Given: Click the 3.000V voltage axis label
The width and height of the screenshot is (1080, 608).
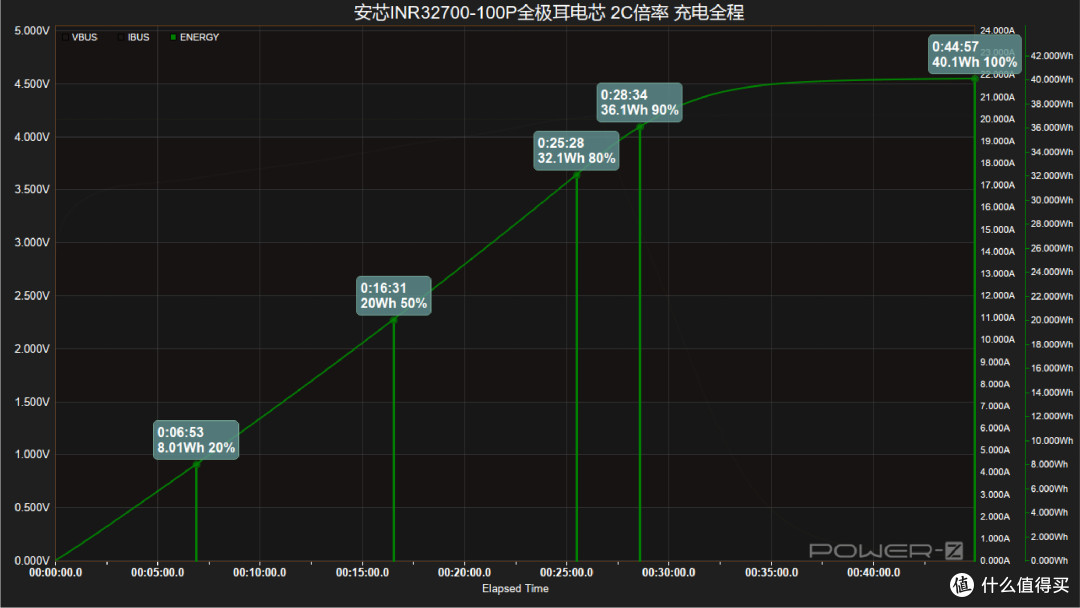Looking at the screenshot, I should [x=32, y=242].
